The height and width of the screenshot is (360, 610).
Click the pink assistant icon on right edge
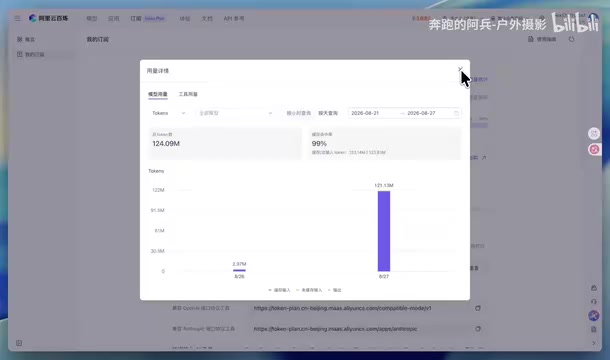click(x=594, y=133)
